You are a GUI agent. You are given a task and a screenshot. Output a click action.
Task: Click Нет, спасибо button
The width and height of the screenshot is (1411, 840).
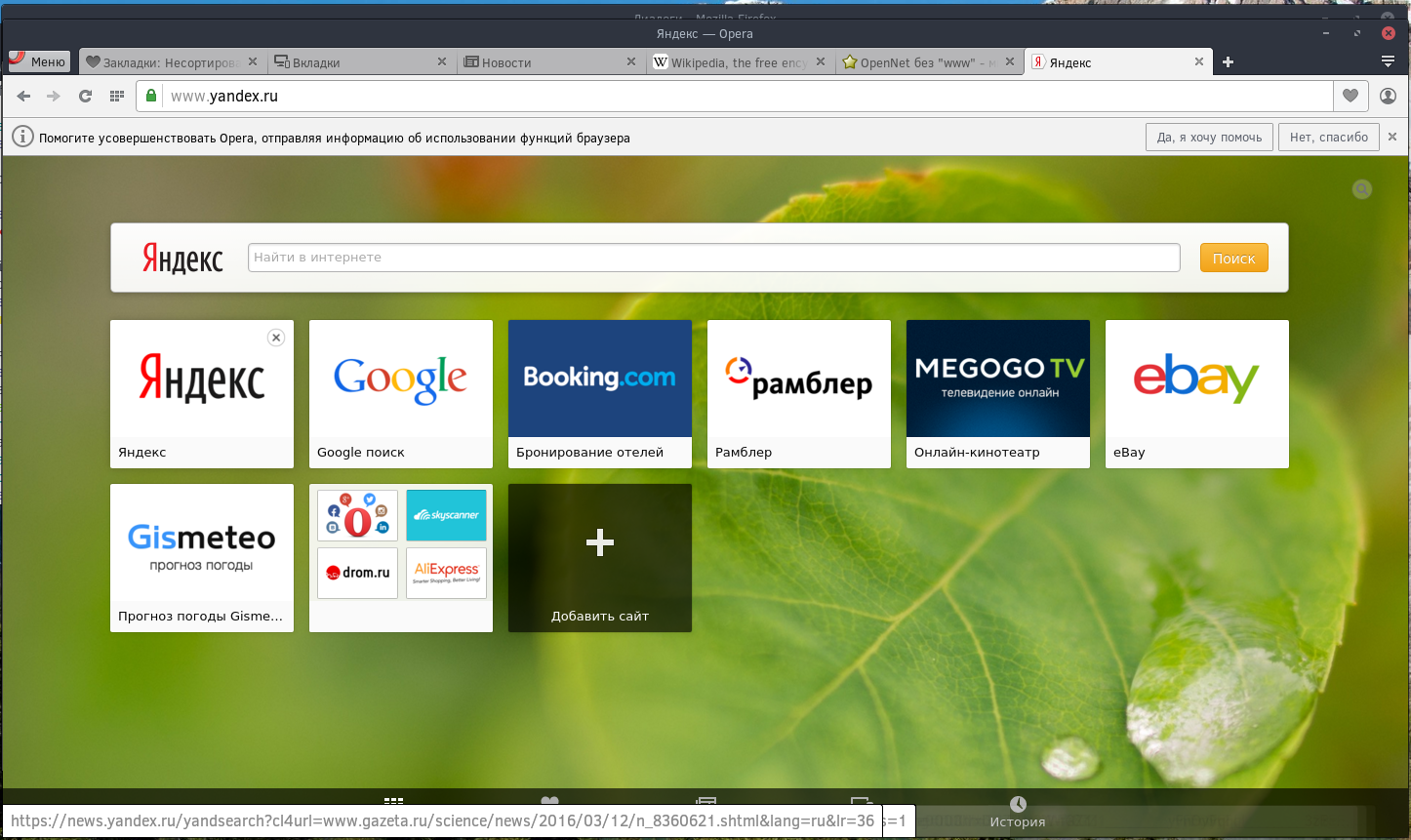(x=1329, y=138)
